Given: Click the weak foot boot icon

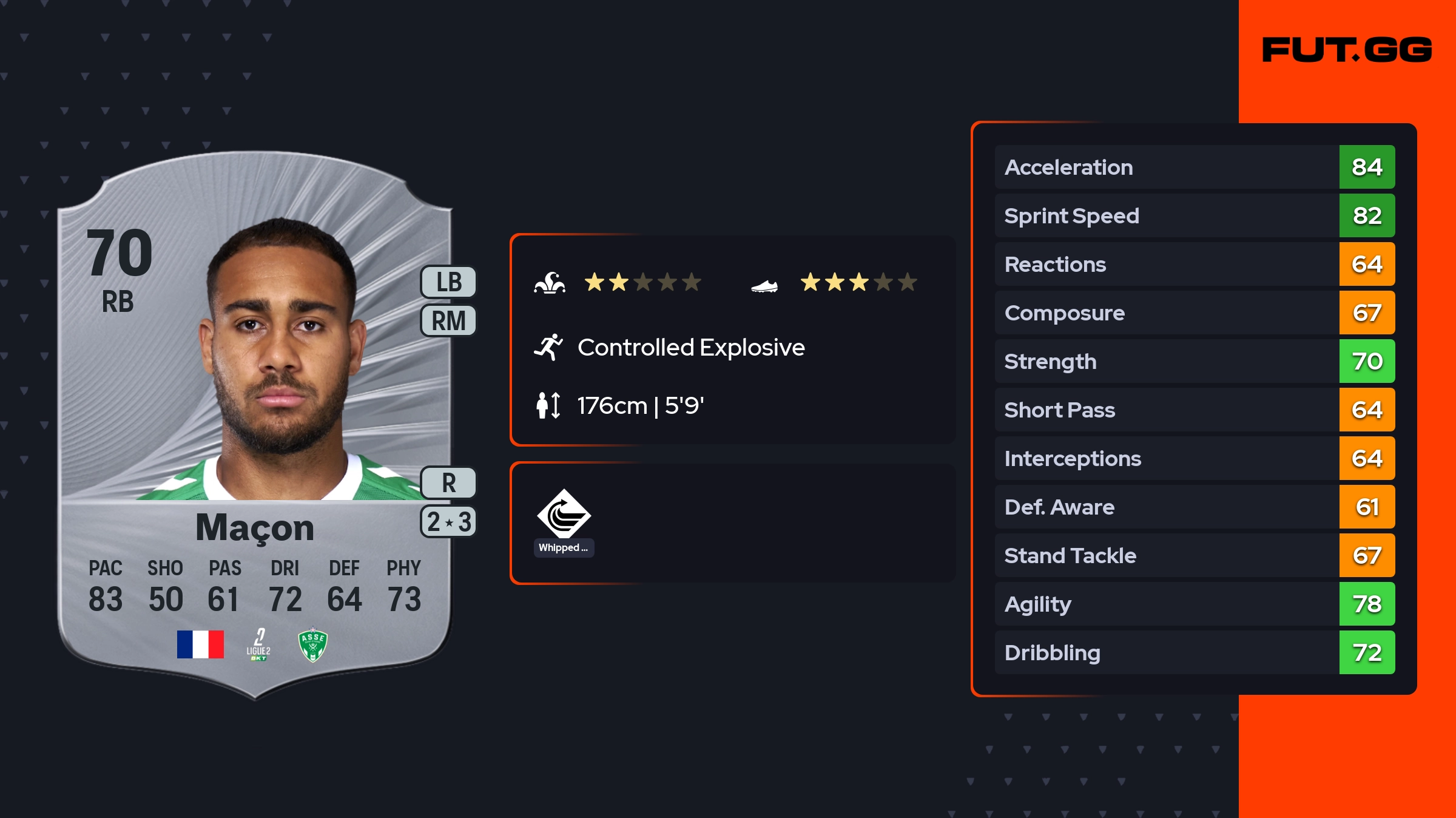Looking at the screenshot, I should [x=764, y=285].
